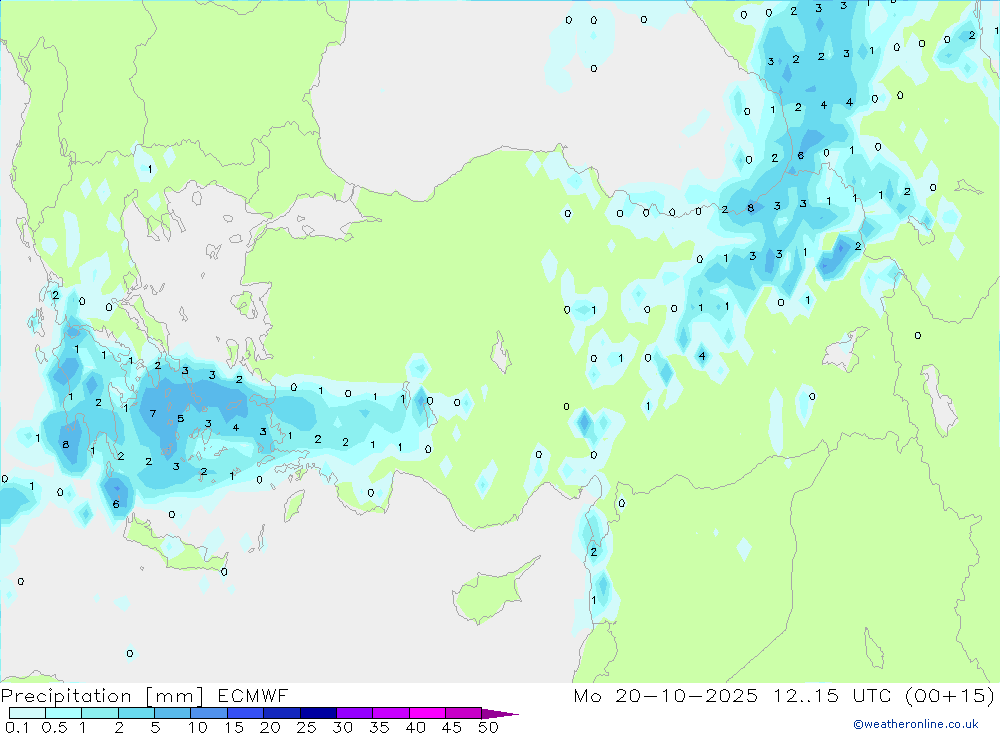Click the 0.1–0.5 mm lightest legend swatch

click(x=27, y=713)
